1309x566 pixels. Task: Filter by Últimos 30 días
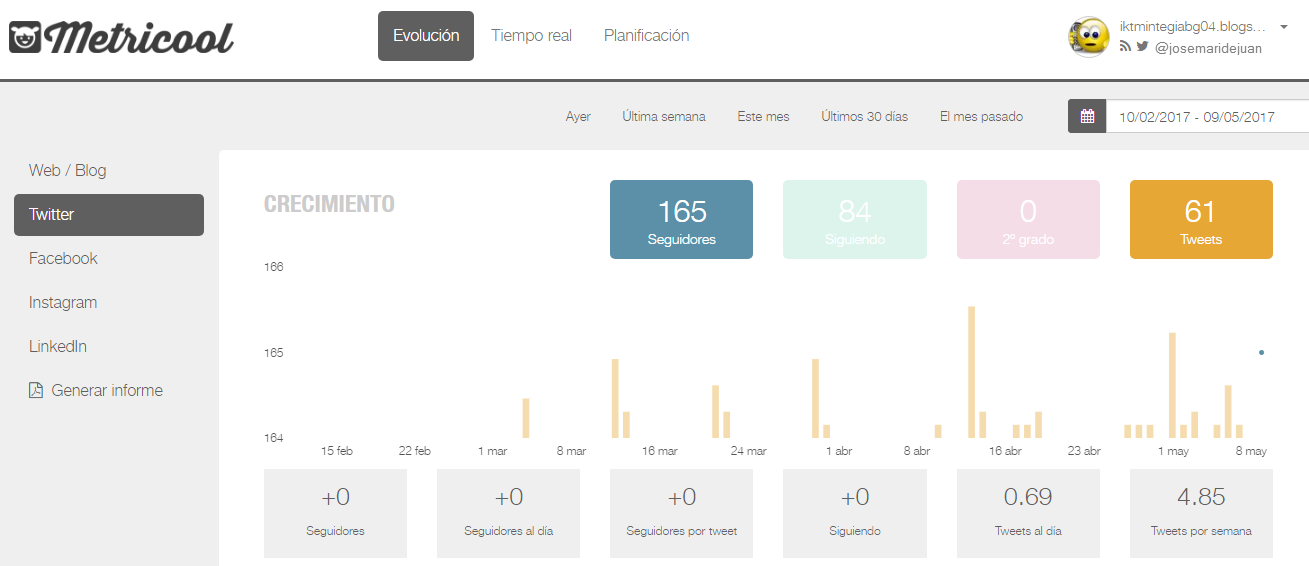(x=865, y=117)
